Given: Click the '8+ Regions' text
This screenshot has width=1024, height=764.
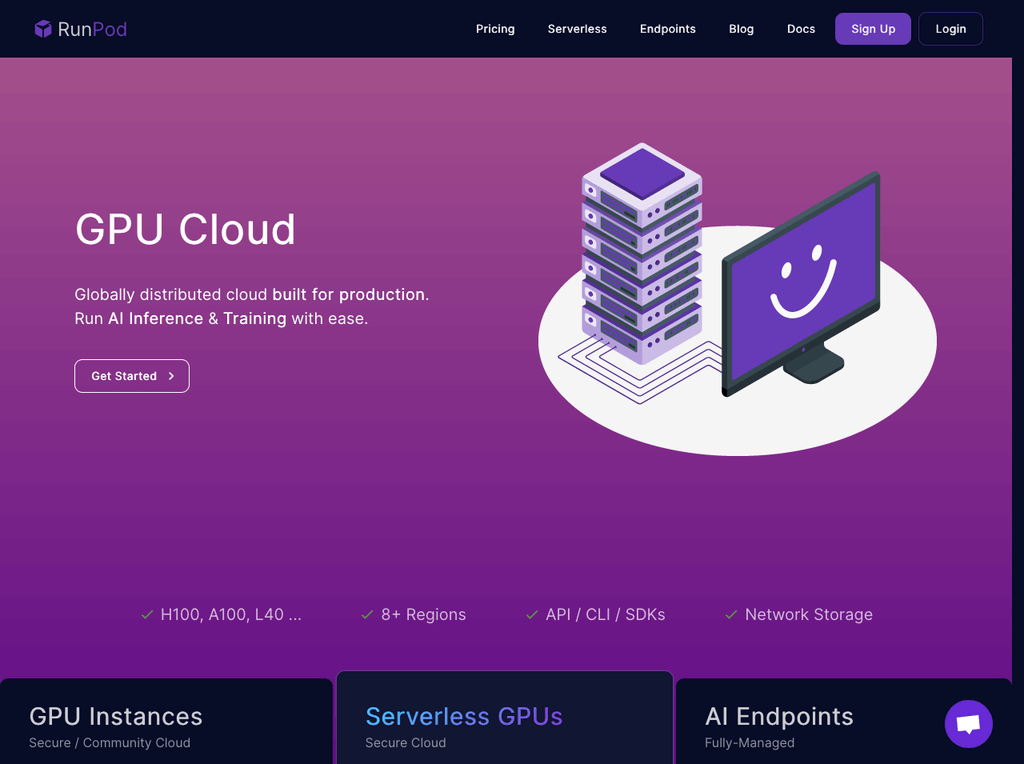Looking at the screenshot, I should click(x=423, y=614).
